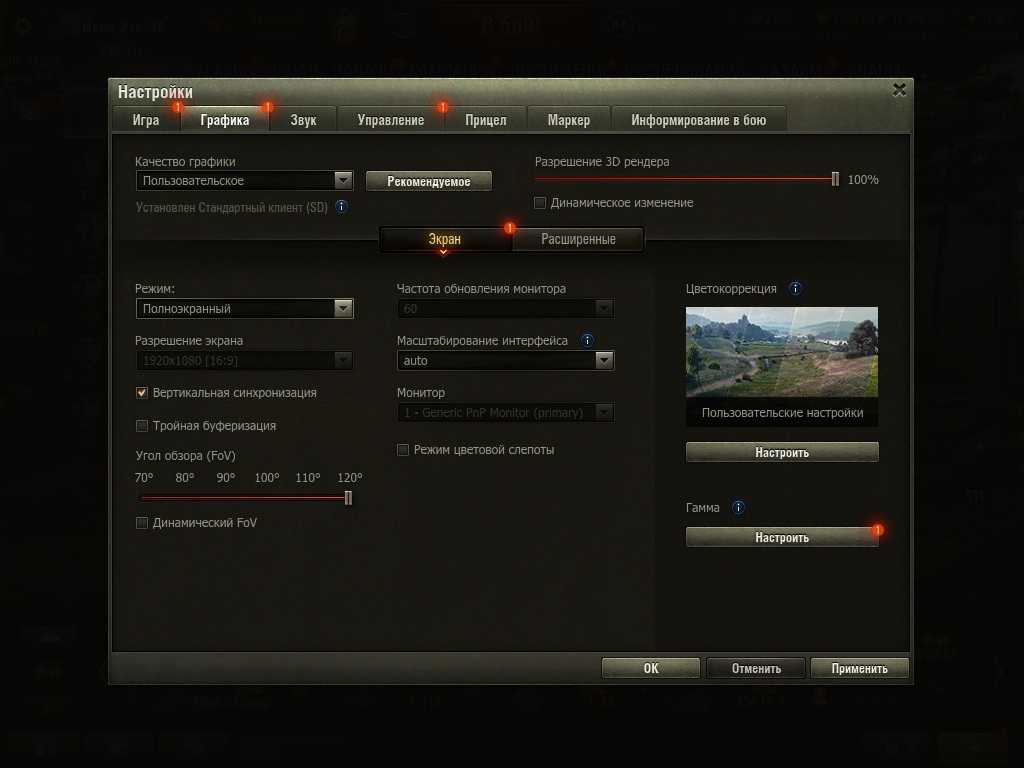This screenshot has height=768, width=1024.
Task: Click the Рекомендуемое button
Action: pos(428,181)
